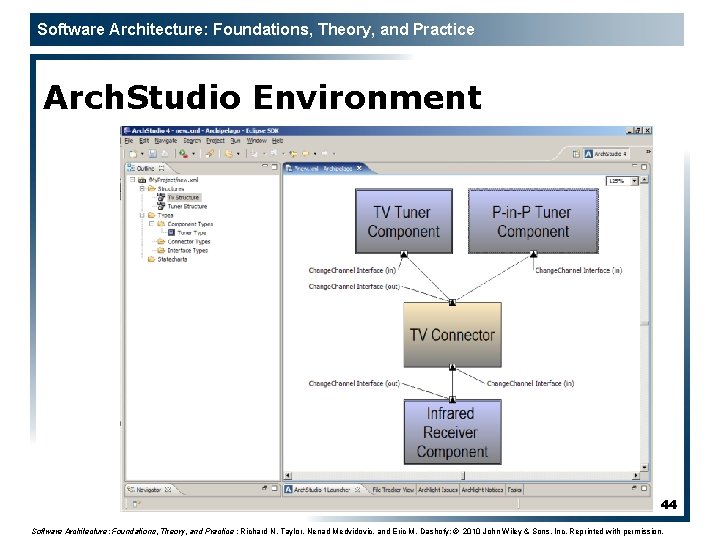Click the Save toolbar icon
This screenshot has height=540, width=720.
click(152, 154)
